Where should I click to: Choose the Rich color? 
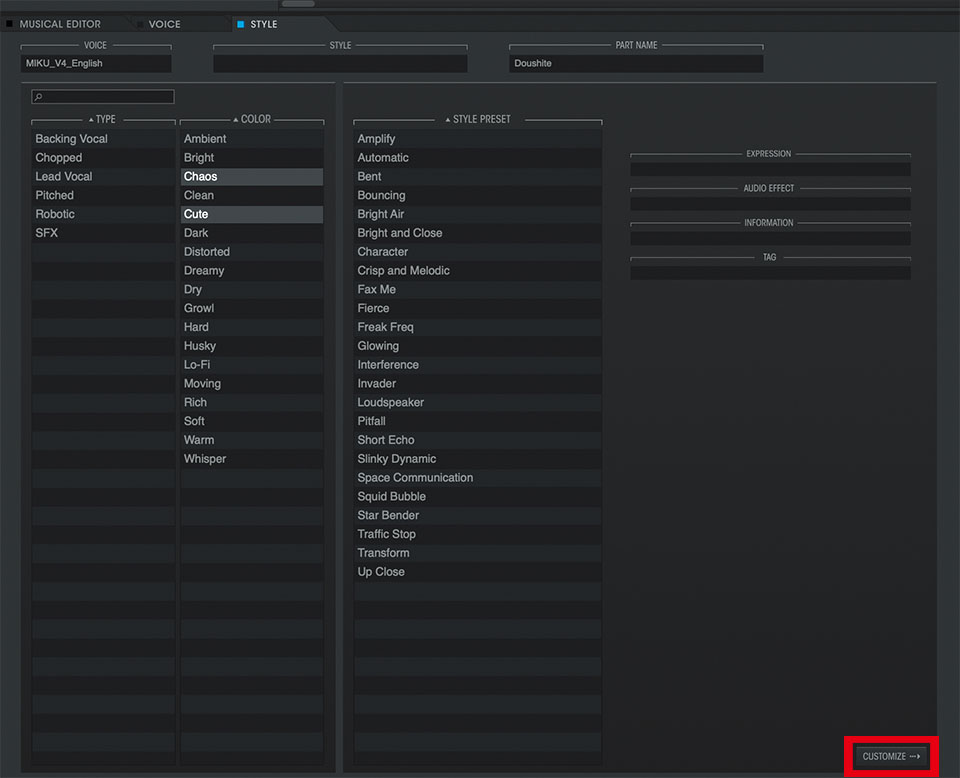[252, 403]
